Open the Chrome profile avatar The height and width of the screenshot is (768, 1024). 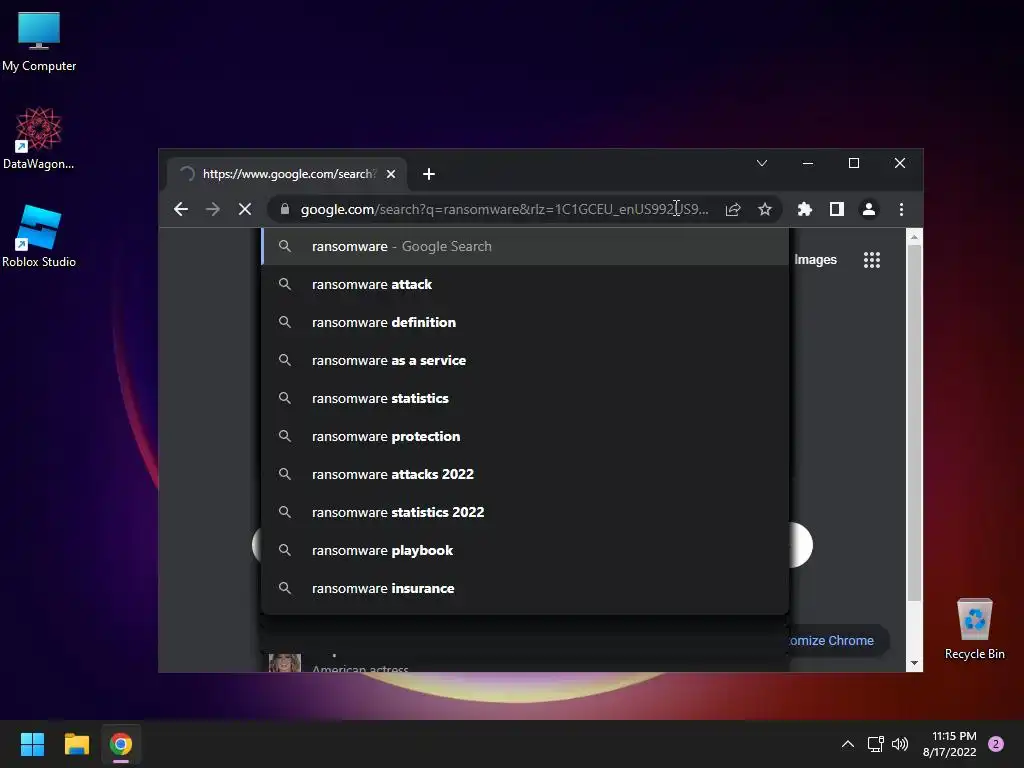tap(869, 209)
